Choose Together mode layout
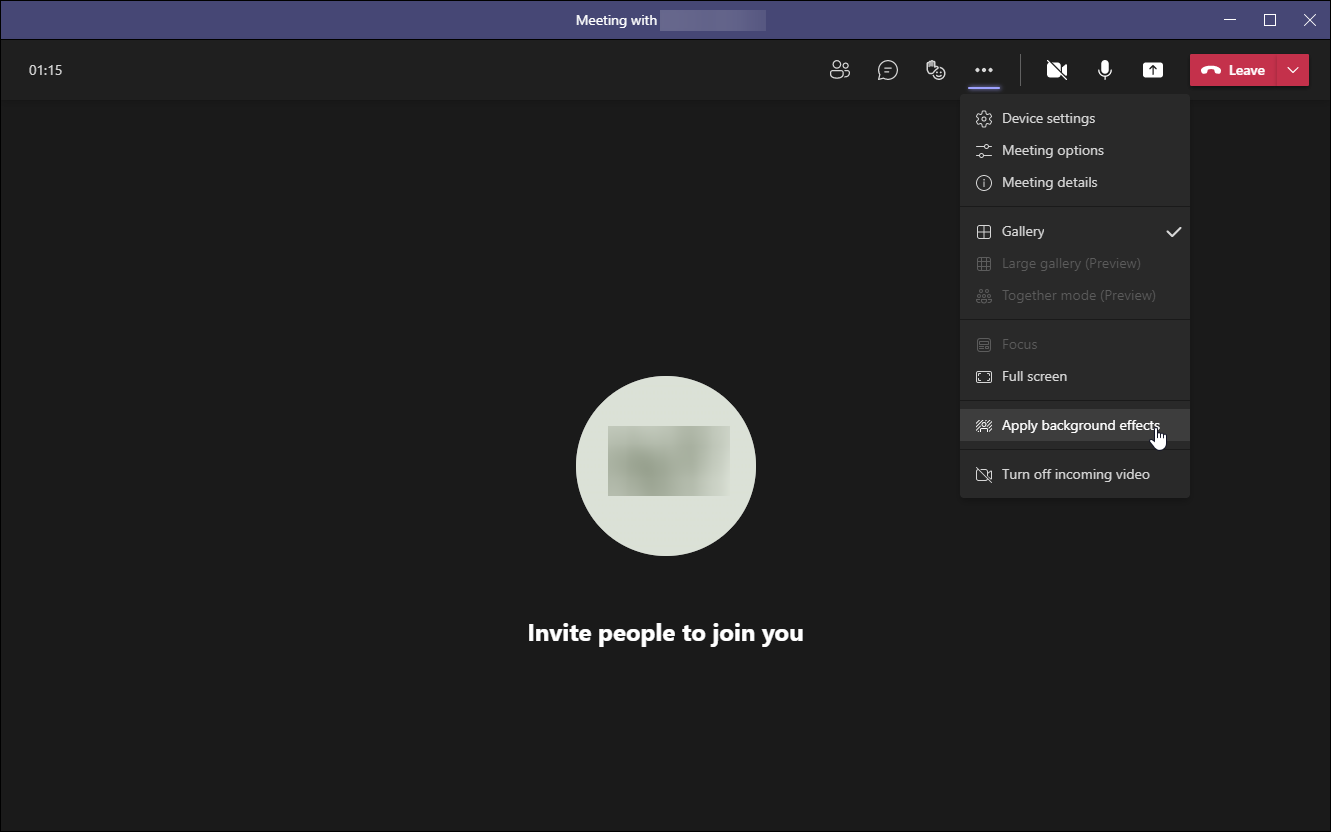 pos(1078,295)
